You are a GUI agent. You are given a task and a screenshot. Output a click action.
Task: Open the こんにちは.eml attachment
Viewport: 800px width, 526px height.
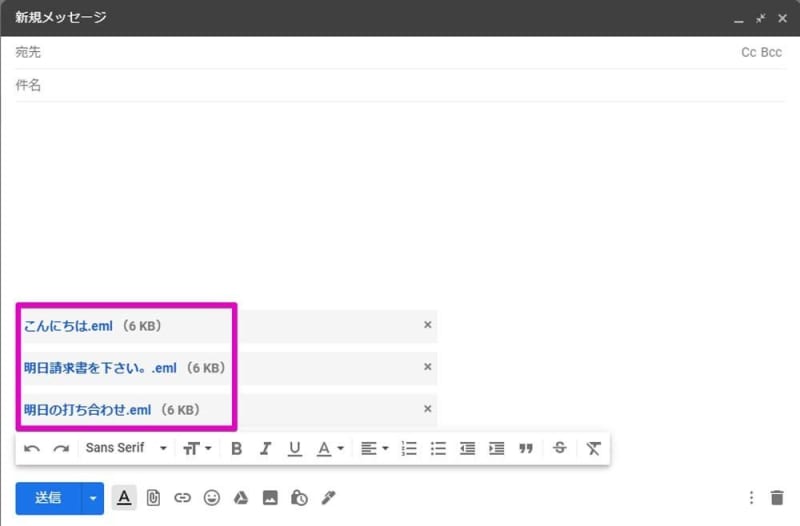coord(68,326)
